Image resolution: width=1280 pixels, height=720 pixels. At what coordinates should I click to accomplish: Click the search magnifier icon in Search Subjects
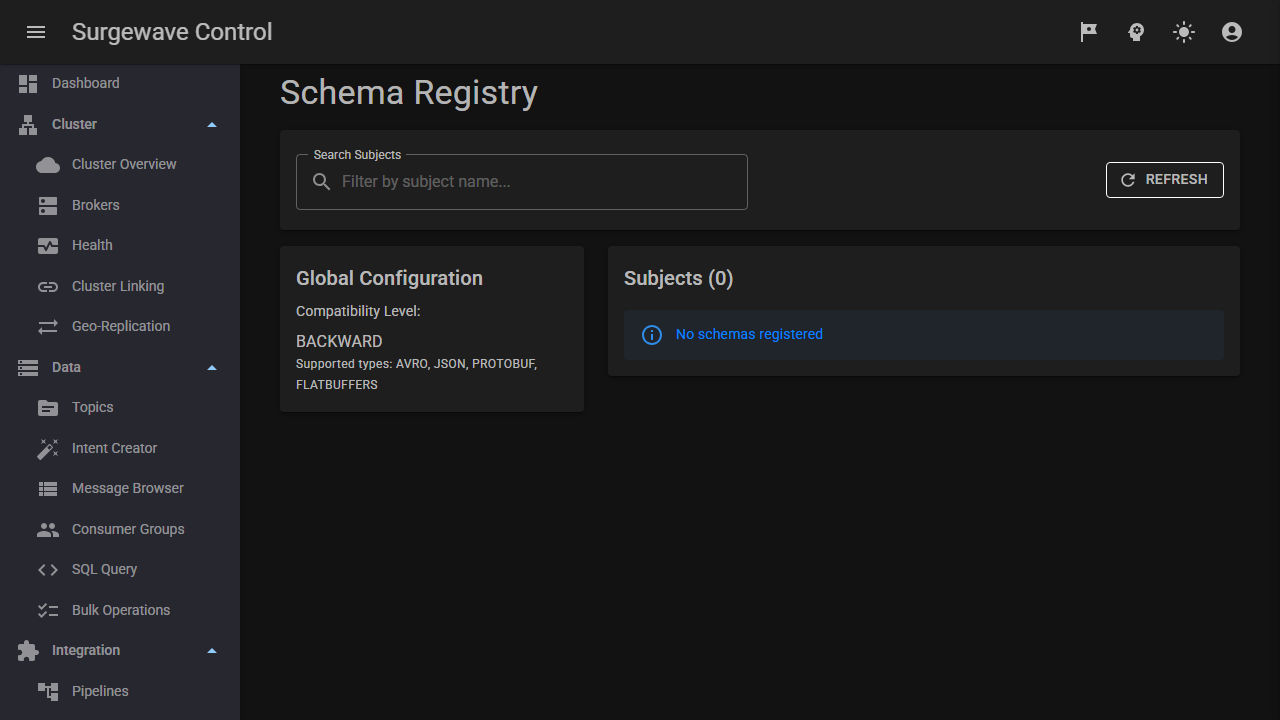pos(322,182)
